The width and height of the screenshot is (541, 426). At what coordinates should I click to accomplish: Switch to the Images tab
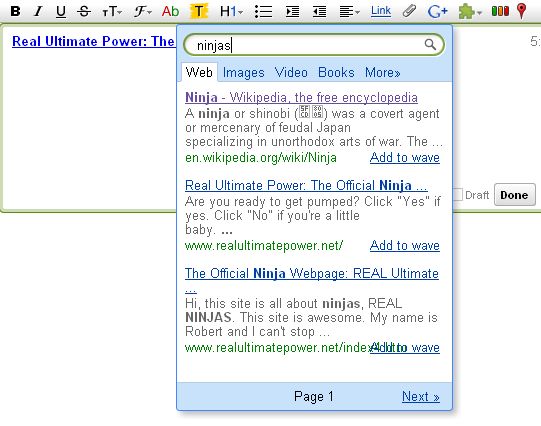[244, 73]
